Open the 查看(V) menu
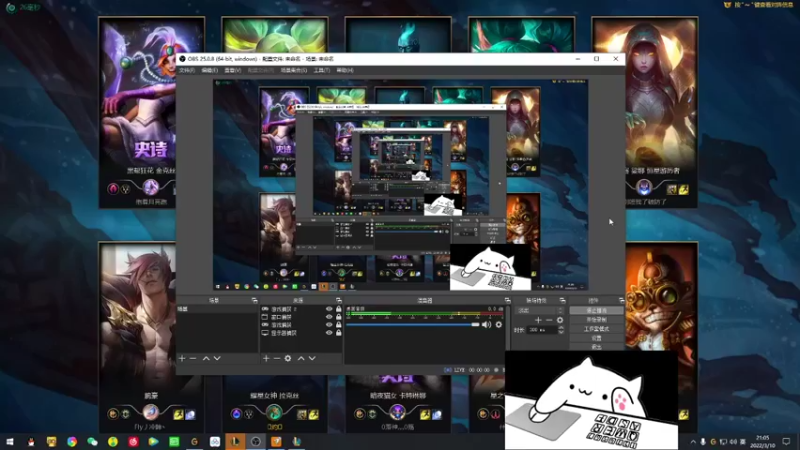800x450 pixels. point(232,70)
